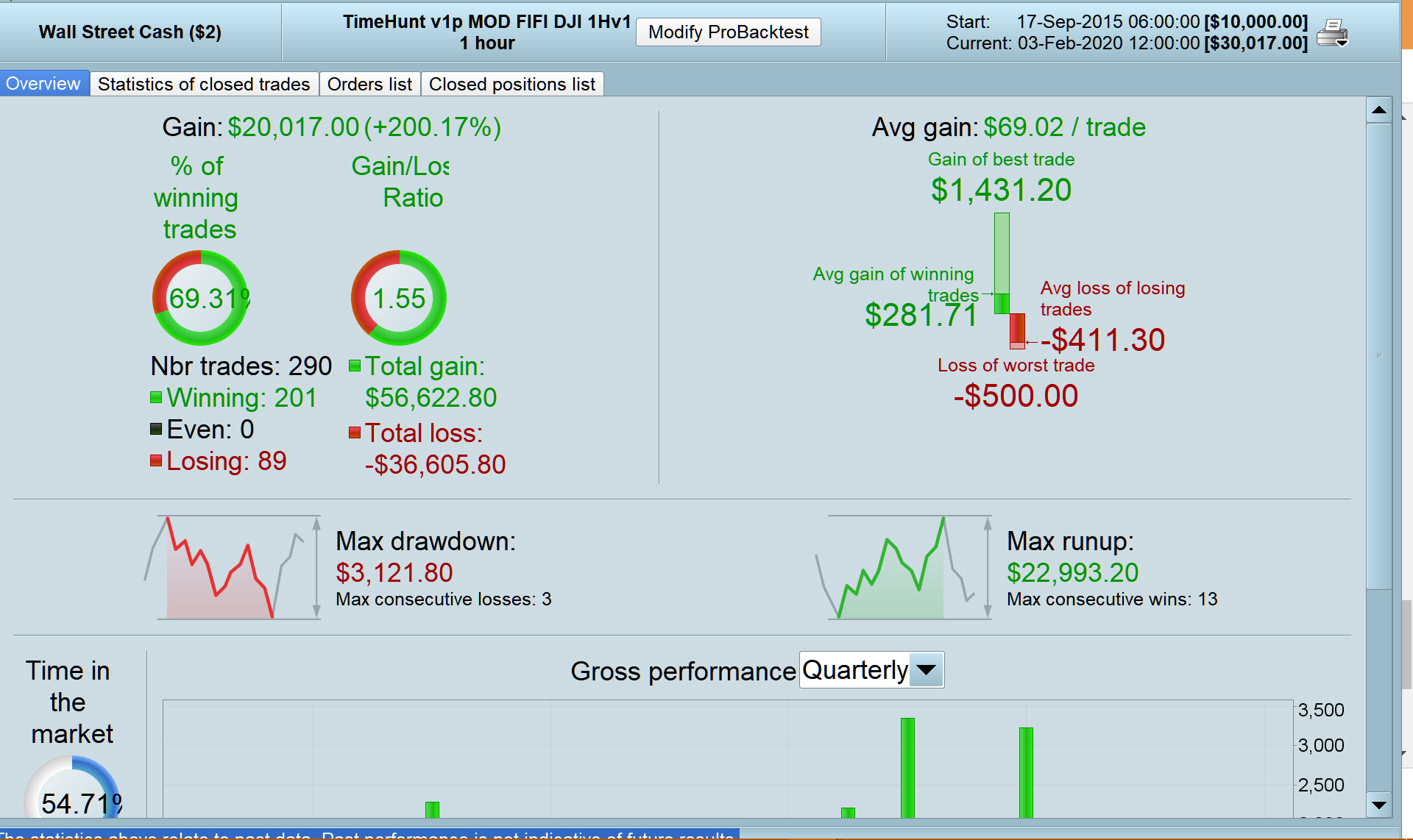1413x840 pixels.
Task: Open the Orders list tab
Action: 369,84
